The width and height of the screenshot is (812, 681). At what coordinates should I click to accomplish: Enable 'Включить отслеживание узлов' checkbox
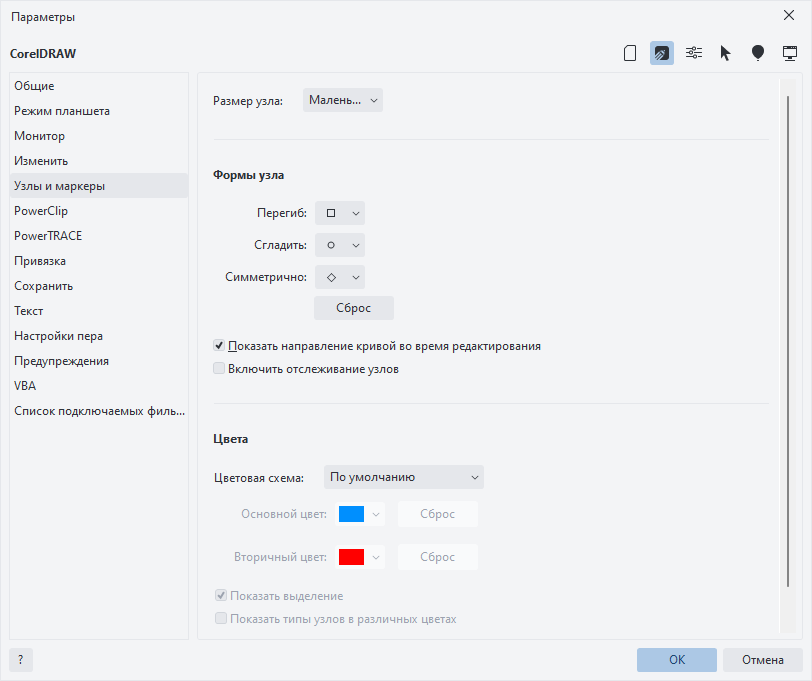tap(219, 368)
